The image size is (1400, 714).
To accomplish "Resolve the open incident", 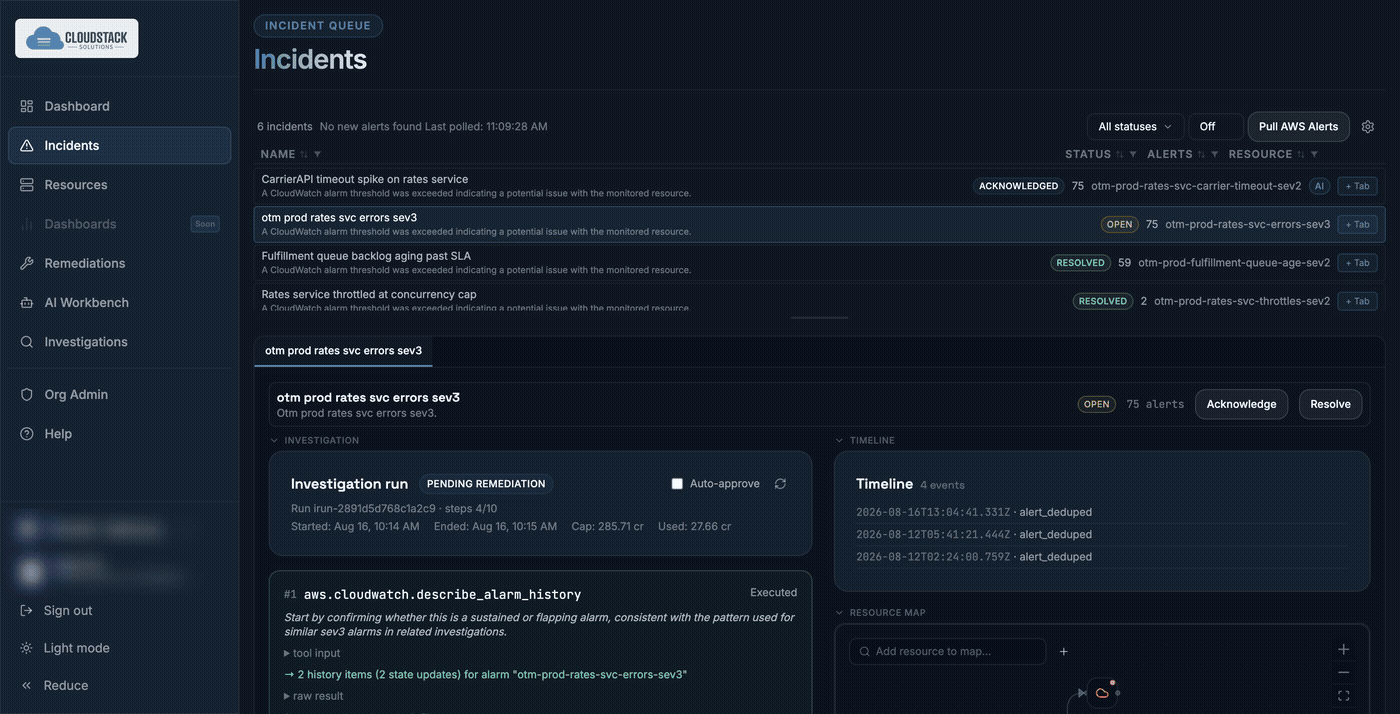I will [x=1330, y=404].
